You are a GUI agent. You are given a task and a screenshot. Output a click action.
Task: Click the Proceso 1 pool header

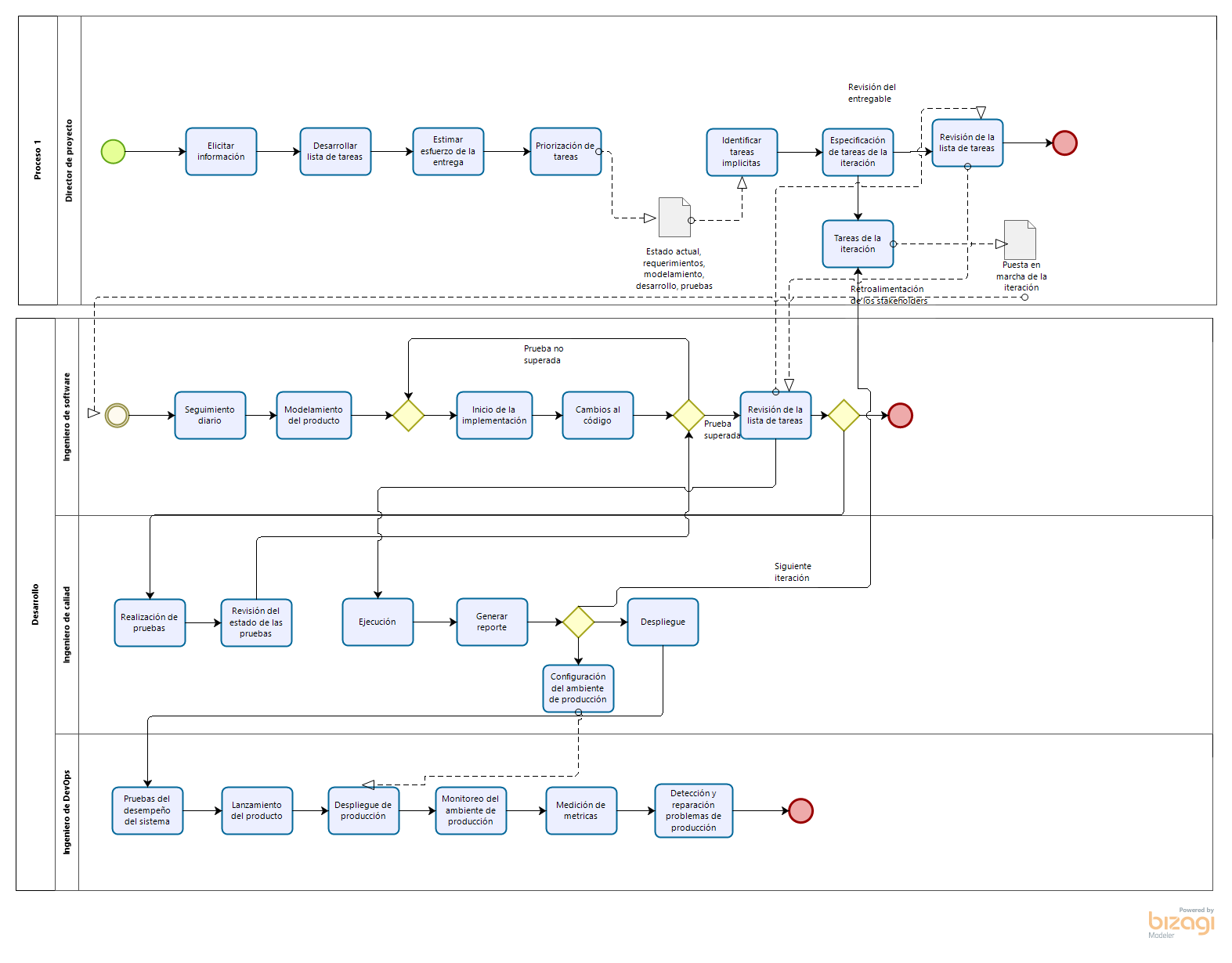click(38, 160)
